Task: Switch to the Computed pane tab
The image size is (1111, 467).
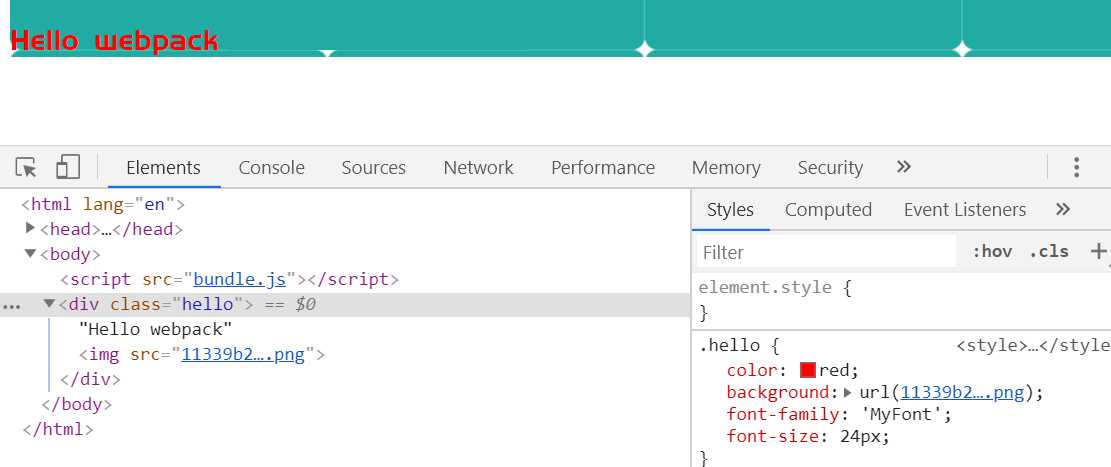Action: [828, 210]
